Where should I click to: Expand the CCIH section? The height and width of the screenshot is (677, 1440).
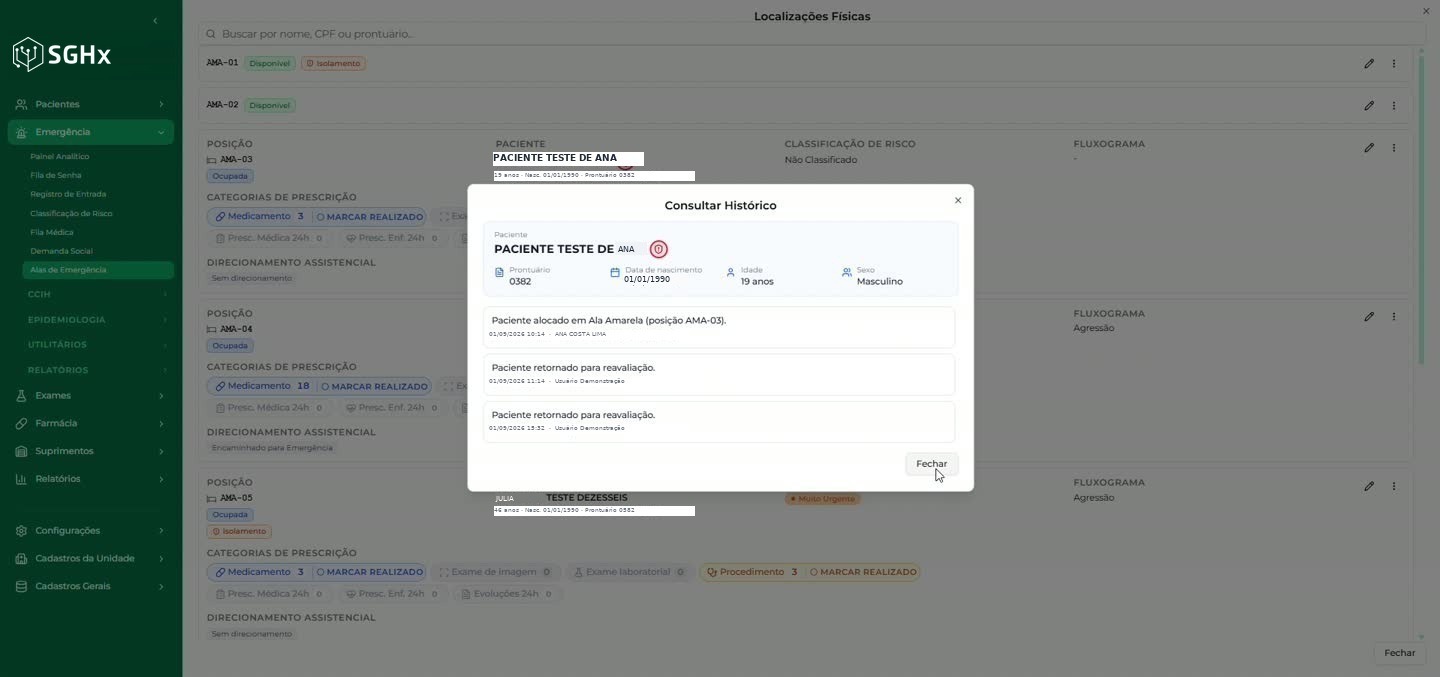[97, 294]
